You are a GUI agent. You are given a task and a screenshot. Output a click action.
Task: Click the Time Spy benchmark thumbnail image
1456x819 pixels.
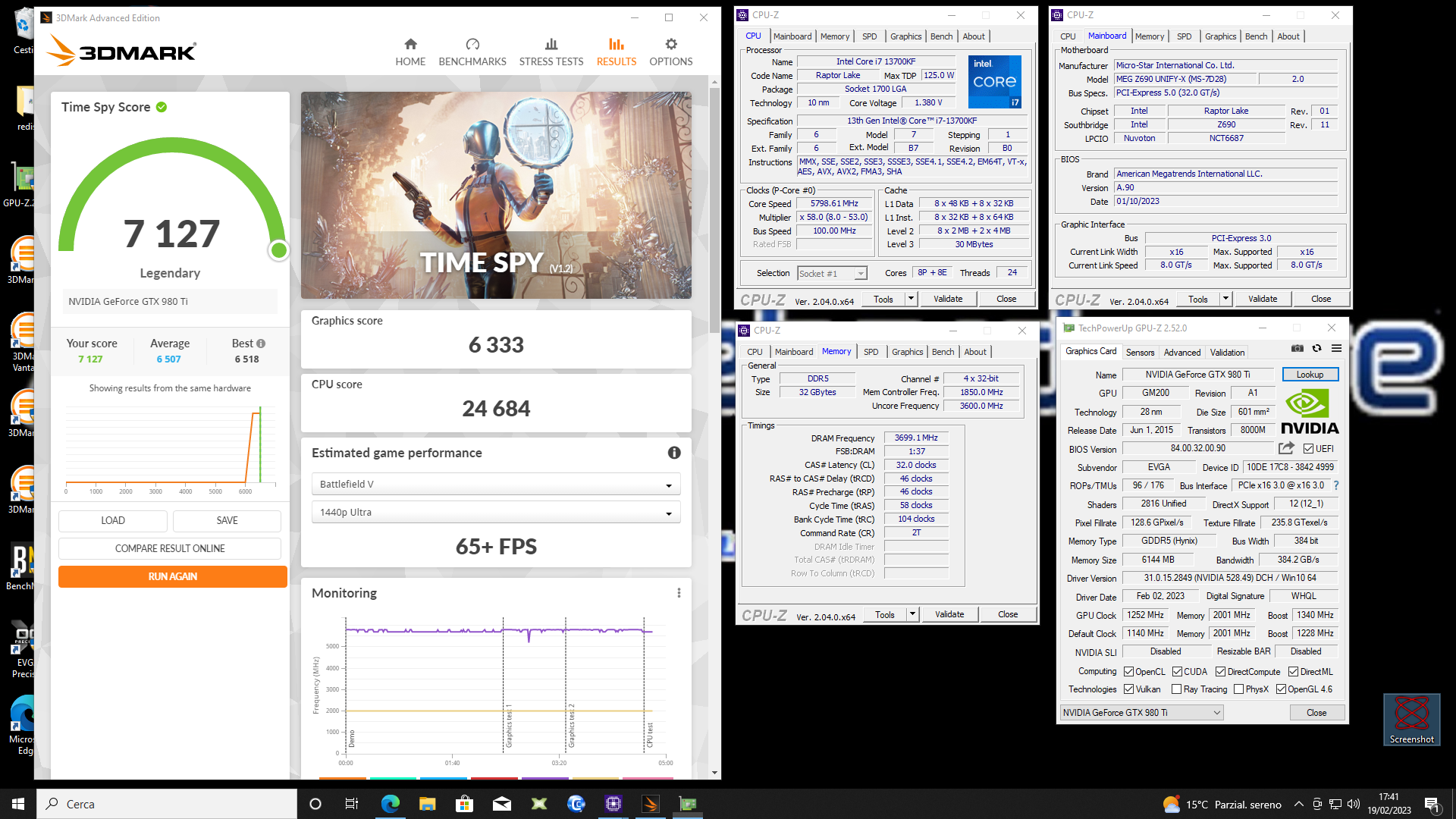[x=496, y=195]
